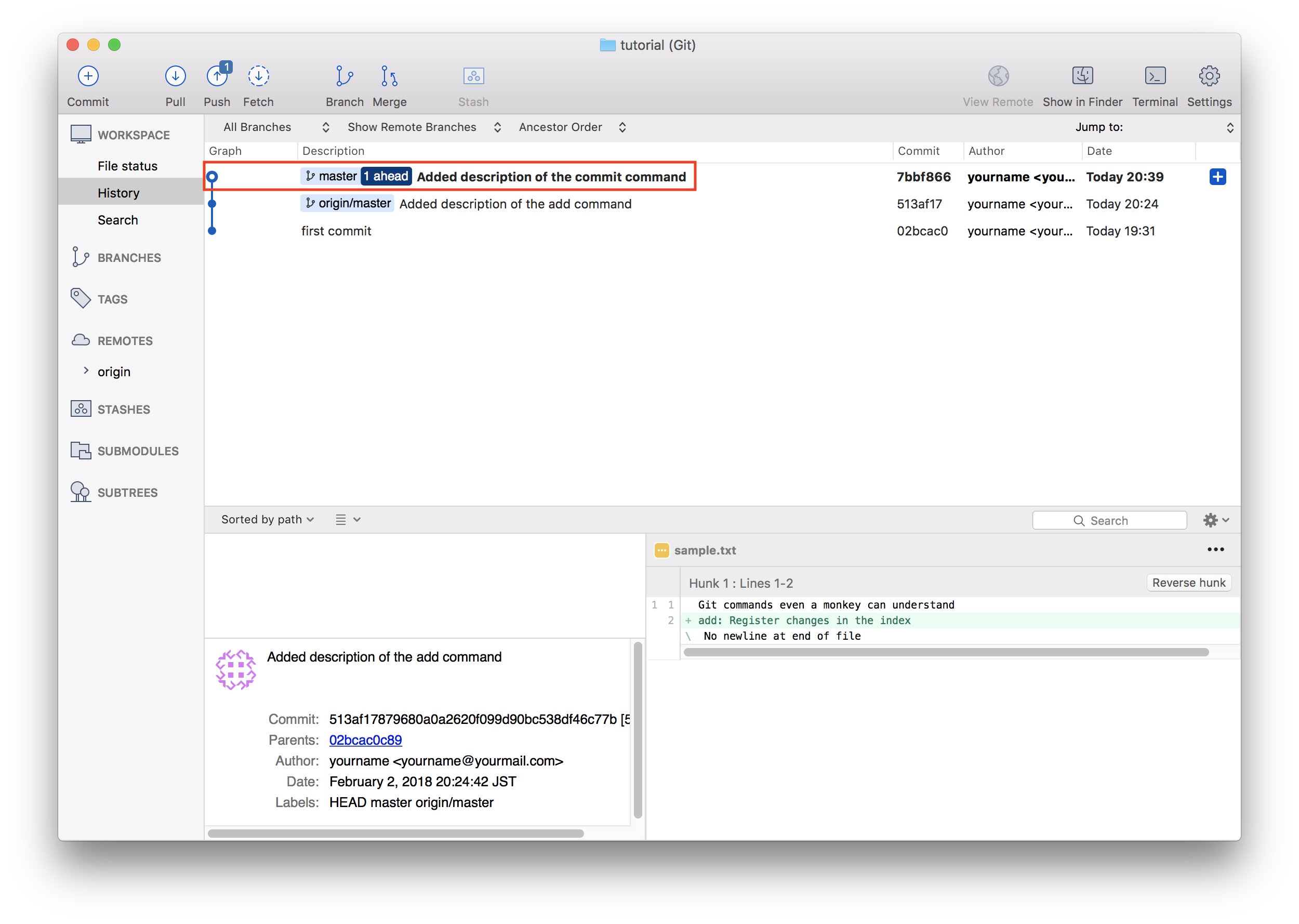The height and width of the screenshot is (924, 1299).
Task: Open View Remote in browser
Action: coord(998,76)
